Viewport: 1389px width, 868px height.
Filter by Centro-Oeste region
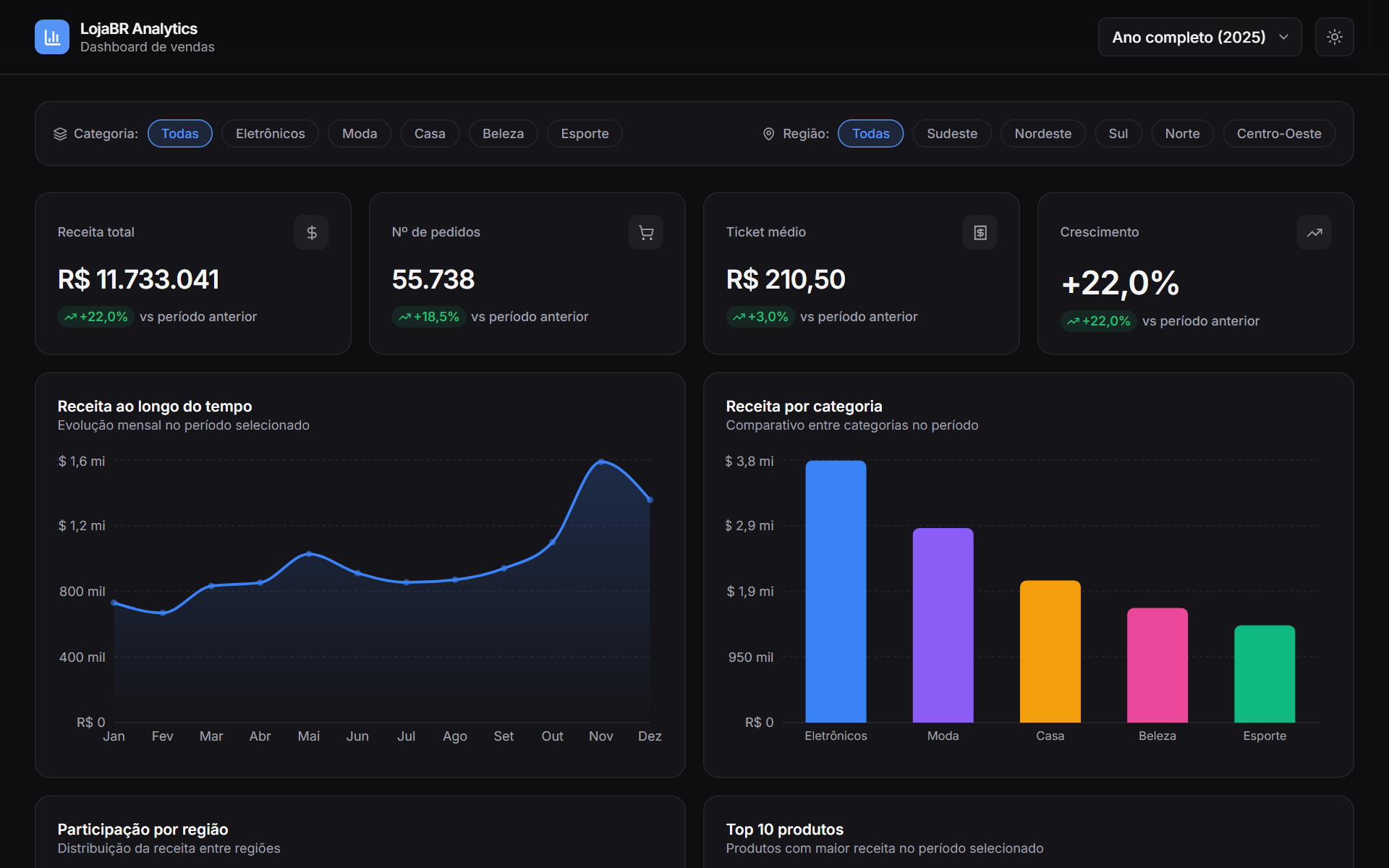(x=1279, y=134)
